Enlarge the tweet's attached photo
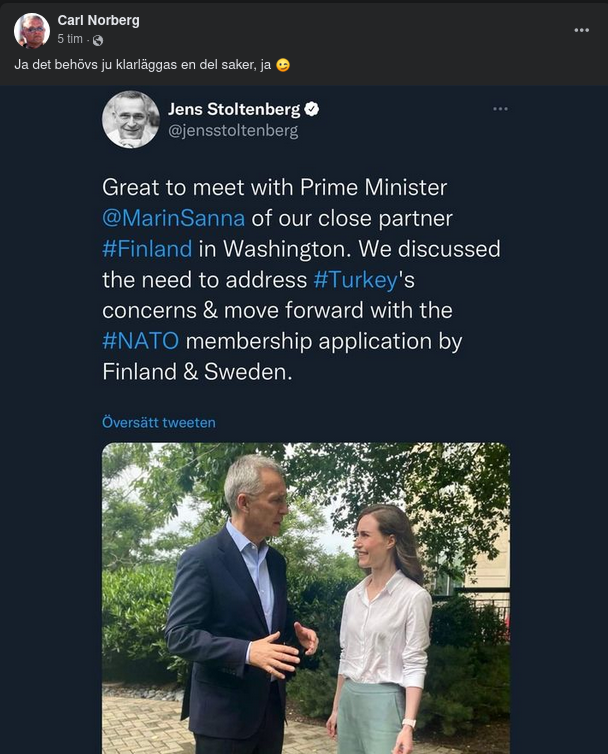Screen dimensions: 608x754 305,598
